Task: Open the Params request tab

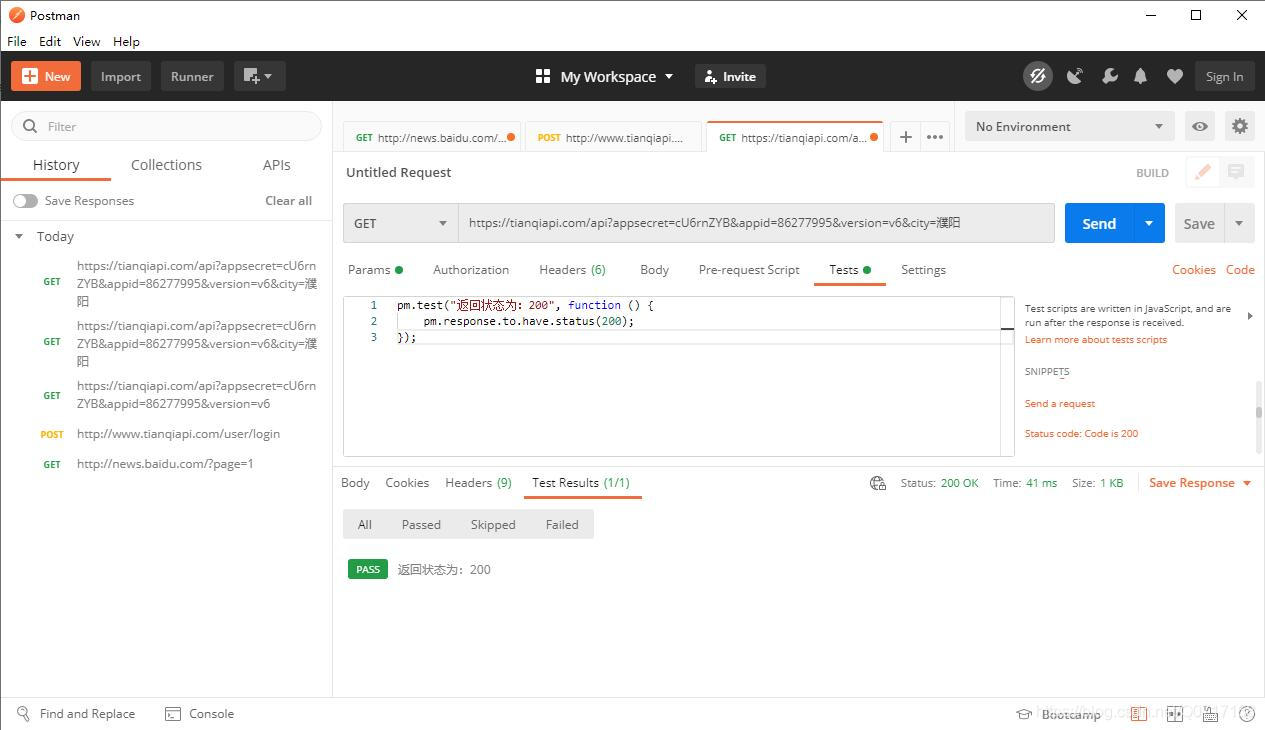Action: tap(375, 270)
